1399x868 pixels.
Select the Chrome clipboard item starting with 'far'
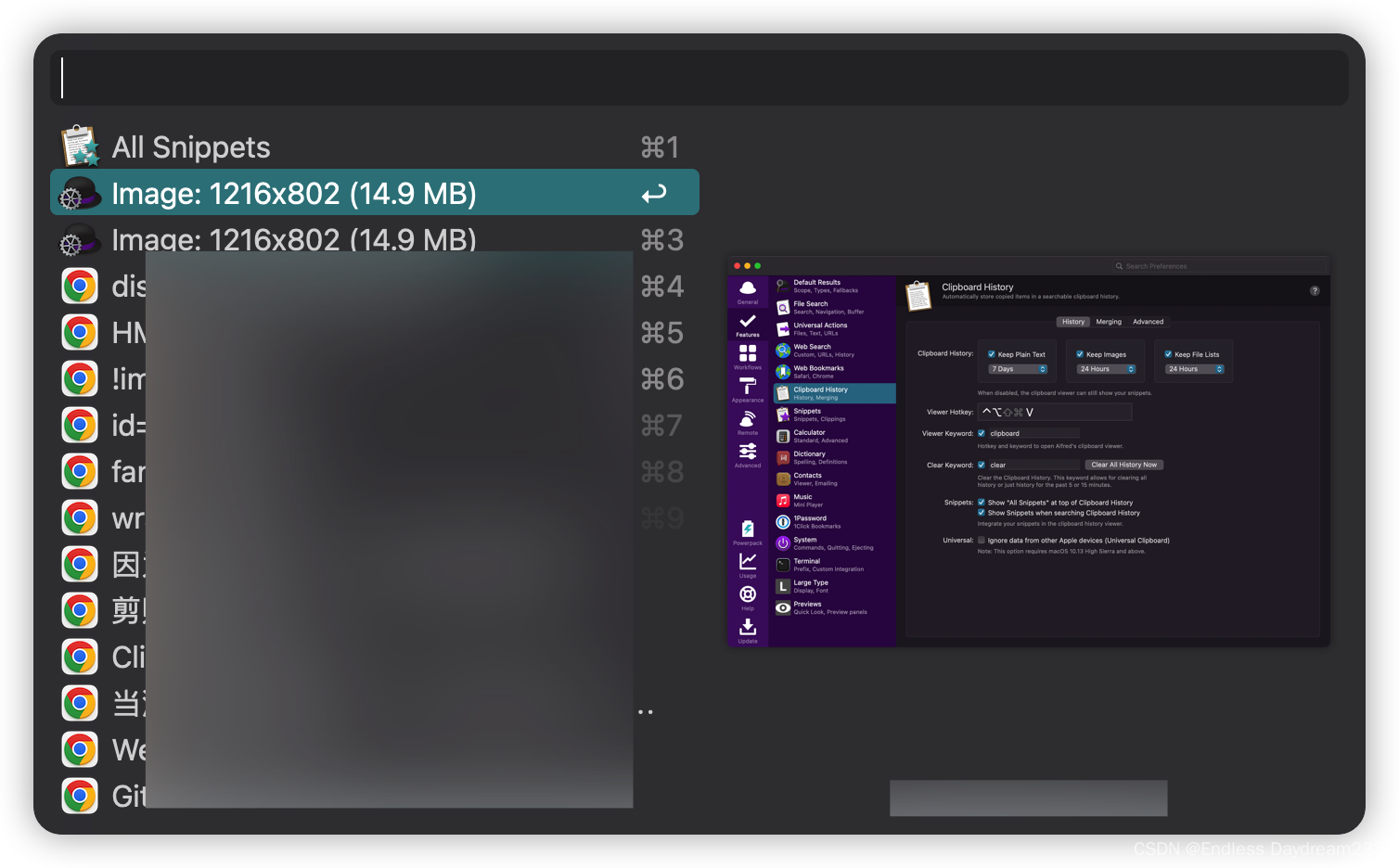375,471
